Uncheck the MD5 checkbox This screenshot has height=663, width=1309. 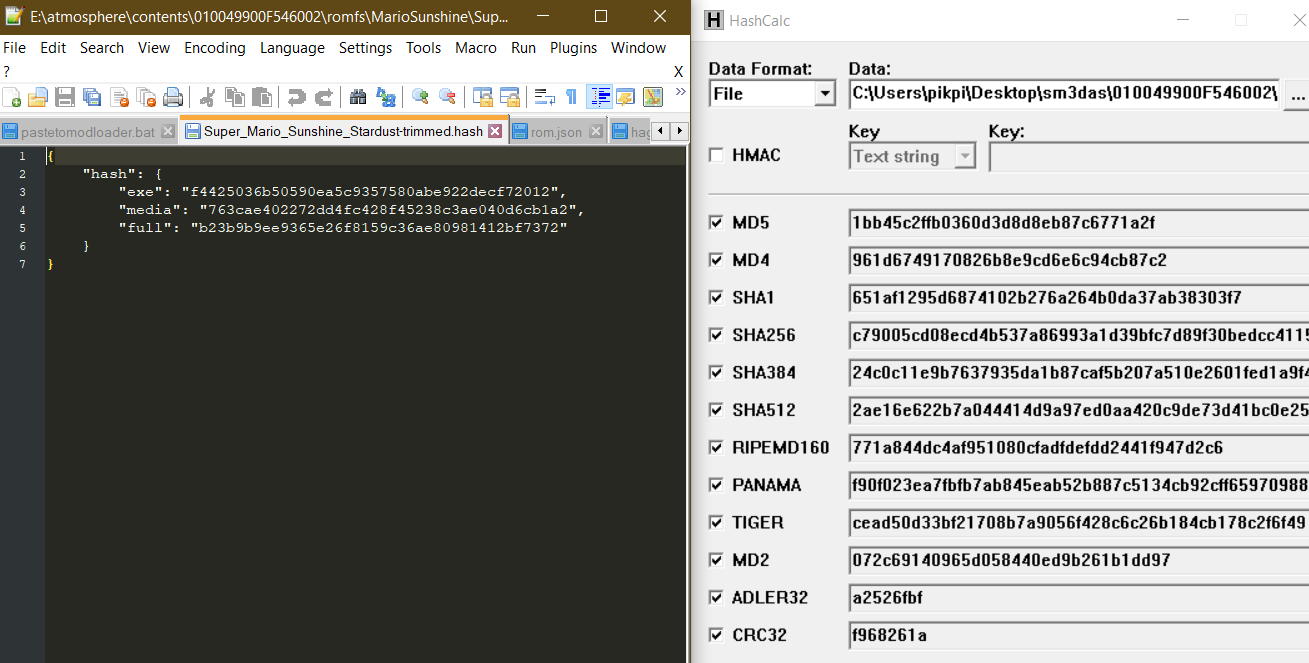pos(716,222)
